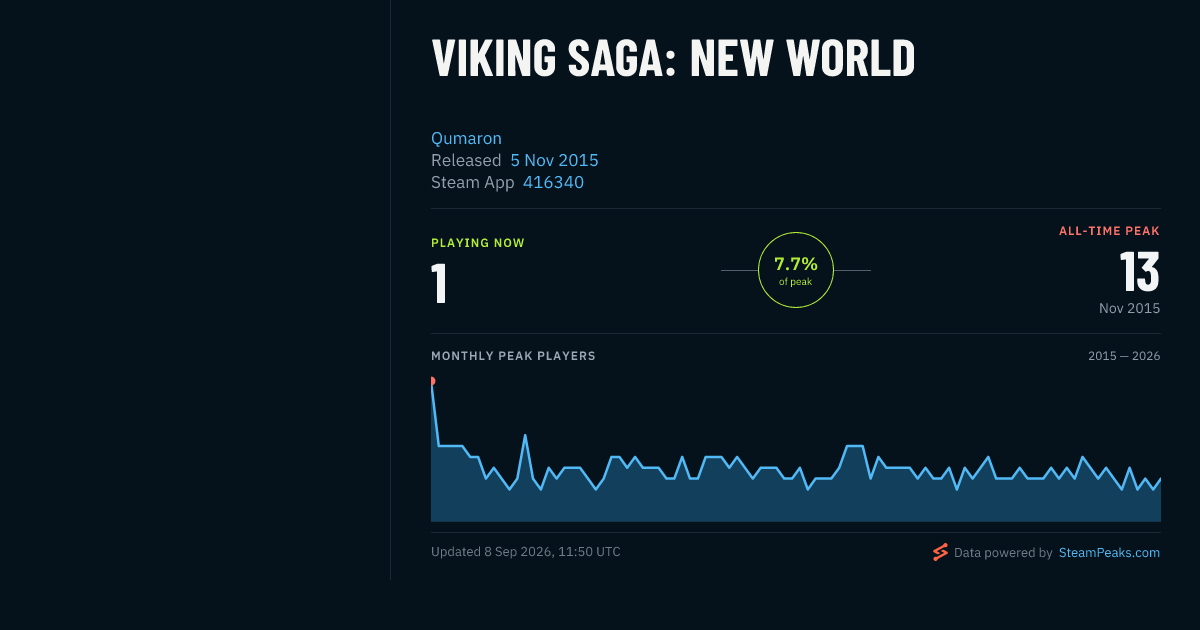Click the all-time peak value 13
The image size is (1200, 630).
1139,271
